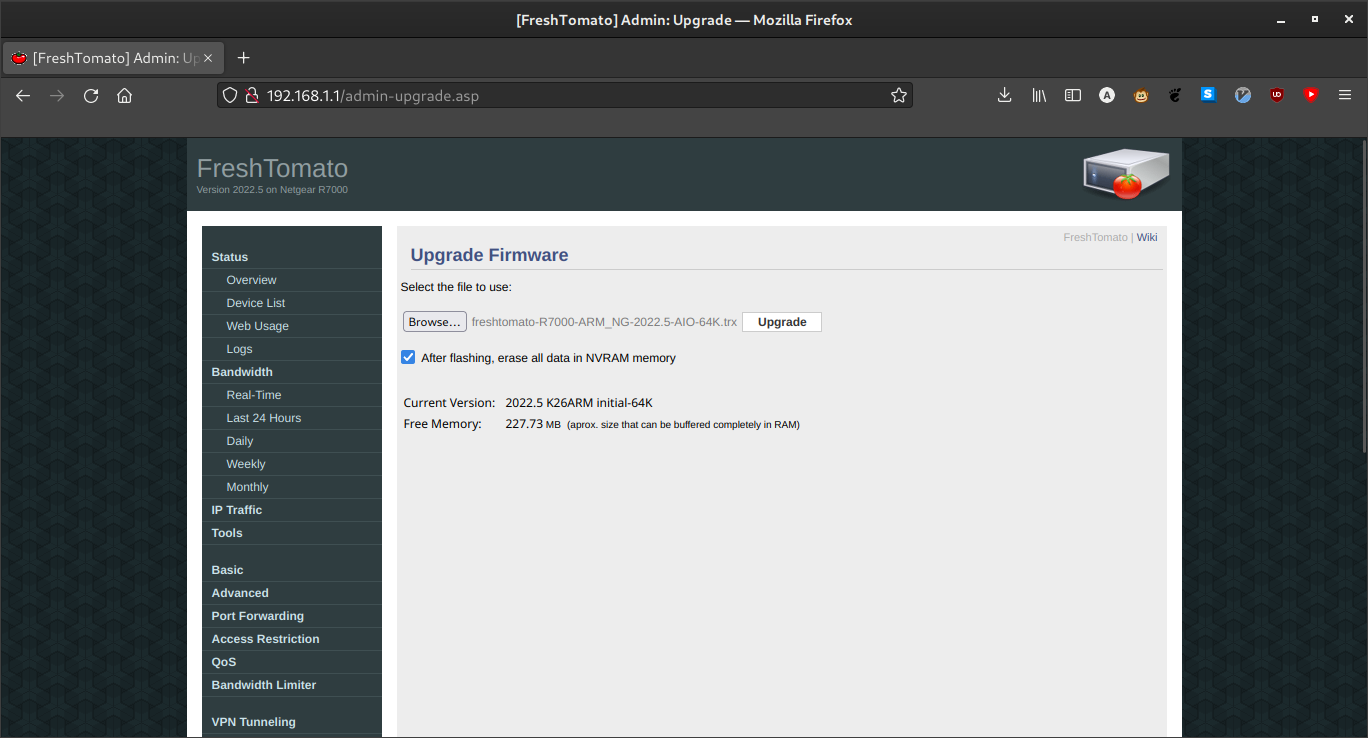Uncheck erase all NVRAM data after flashing

[x=408, y=357]
